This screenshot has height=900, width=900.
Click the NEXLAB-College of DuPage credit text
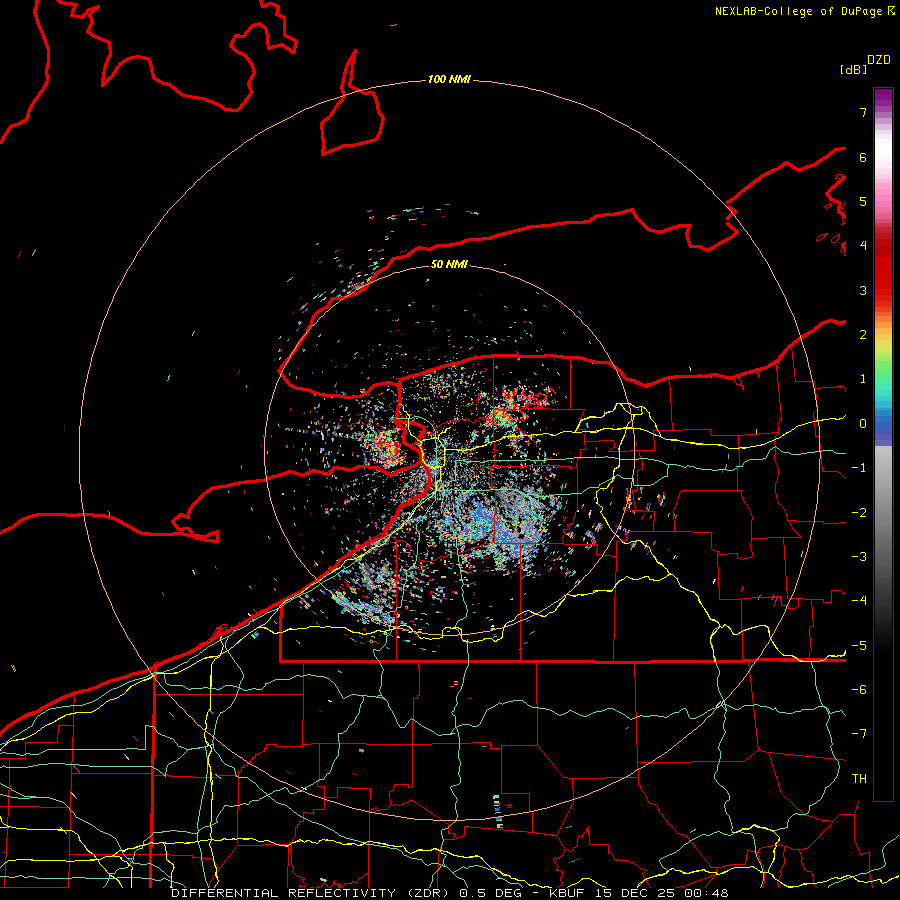[800, 11]
